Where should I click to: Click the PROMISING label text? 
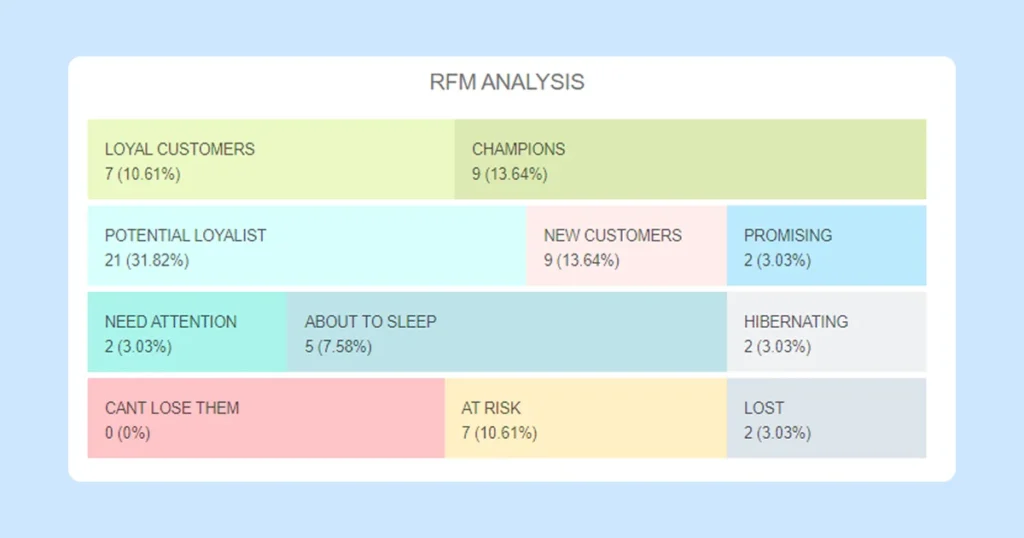click(788, 236)
